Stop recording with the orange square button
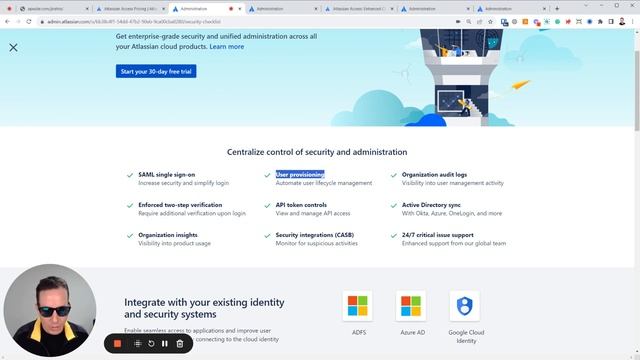This screenshot has height=360, width=640. pos(118,344)
